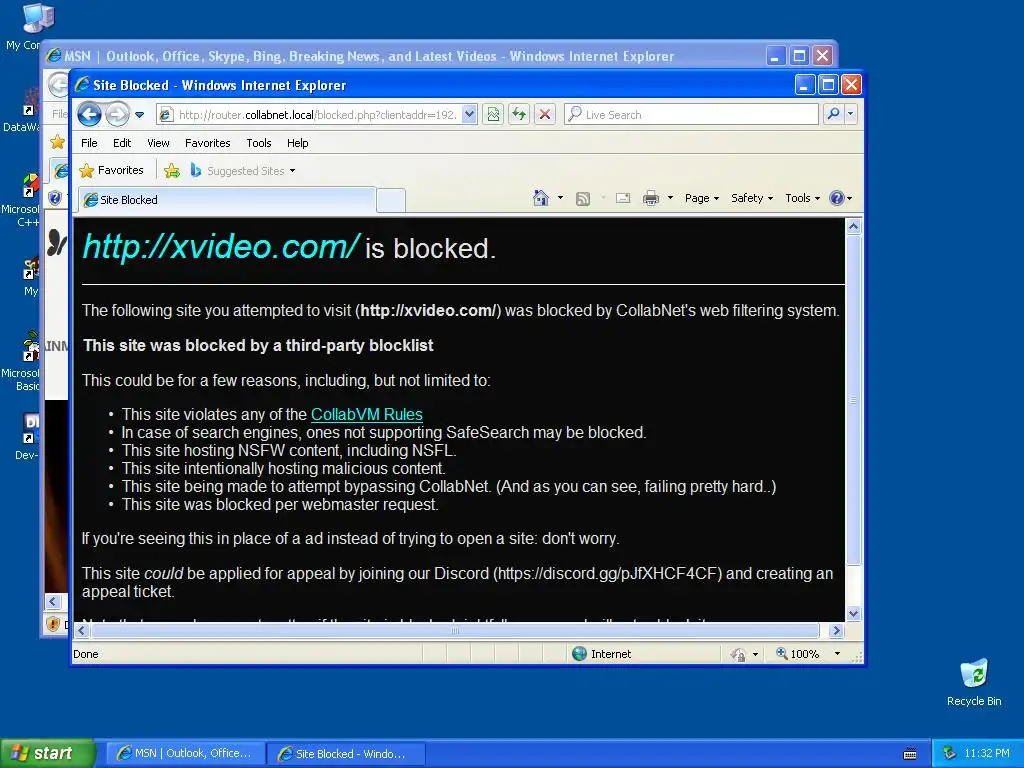Viewport: 1024px width, 768px height.
Task: Click the 100% zoom level button
Action: (x=797, y=654)
